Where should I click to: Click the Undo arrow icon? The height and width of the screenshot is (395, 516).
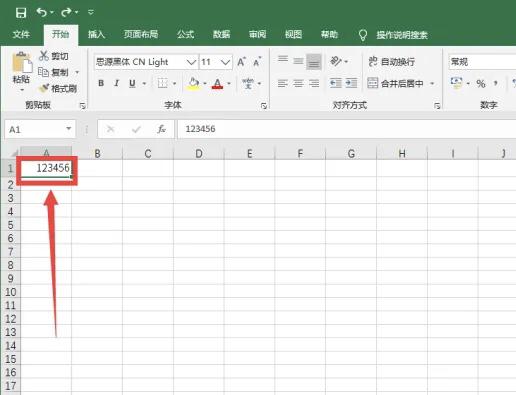point(42,12)
